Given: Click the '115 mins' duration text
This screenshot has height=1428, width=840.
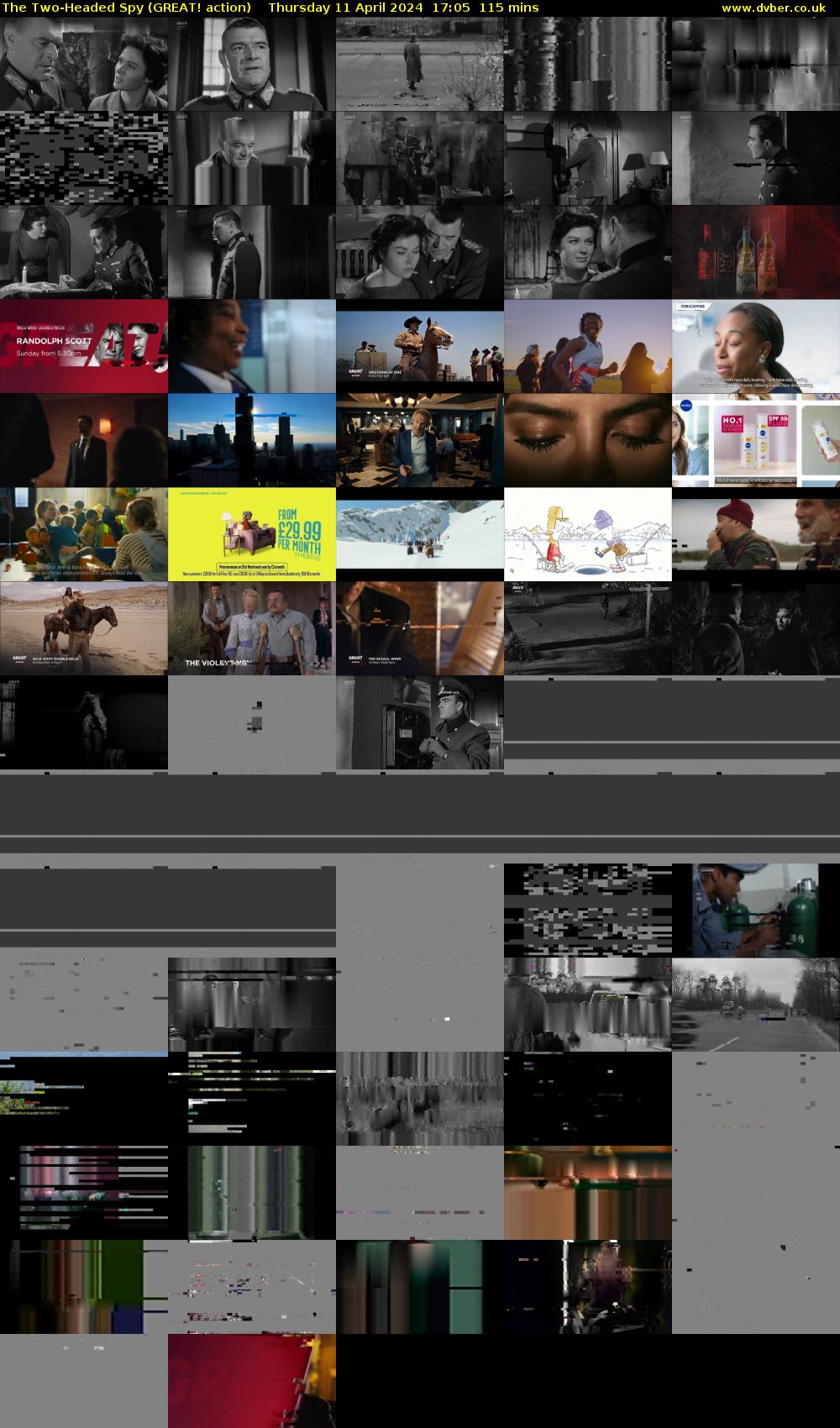Looking at the screenshot, I should point(509,8).
